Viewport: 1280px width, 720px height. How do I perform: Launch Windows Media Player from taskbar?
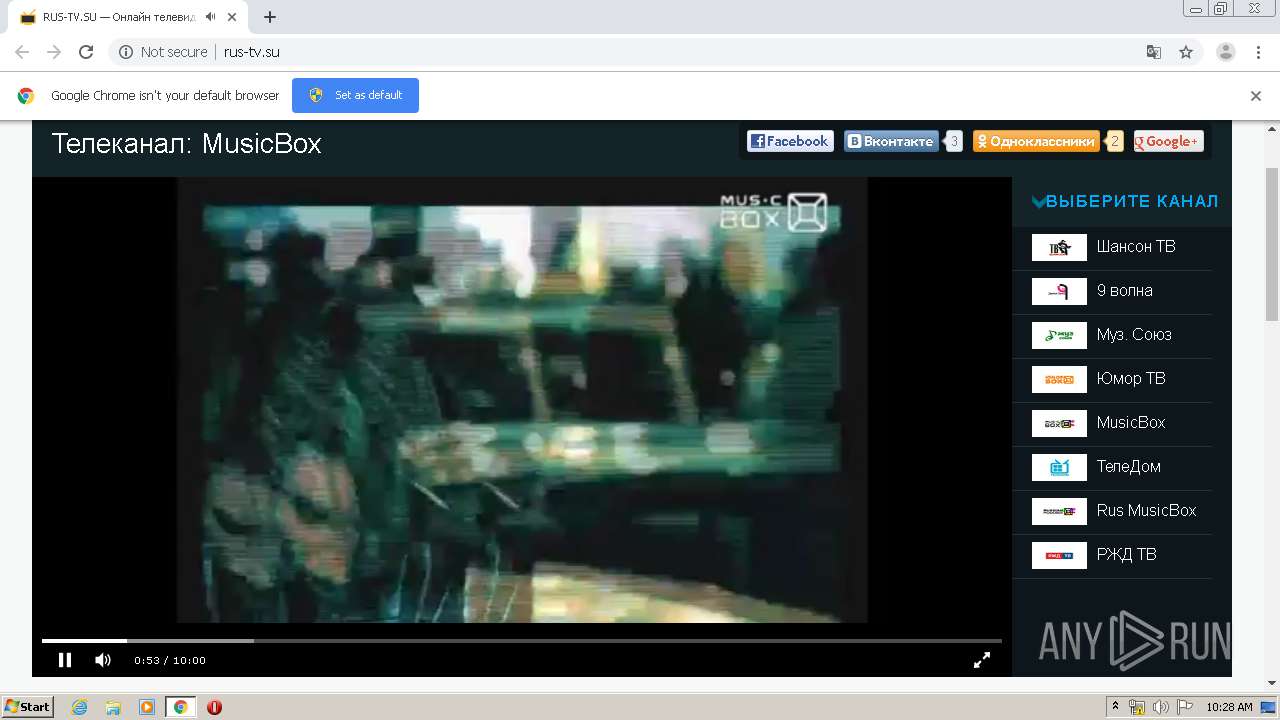(x=146, y=707)
